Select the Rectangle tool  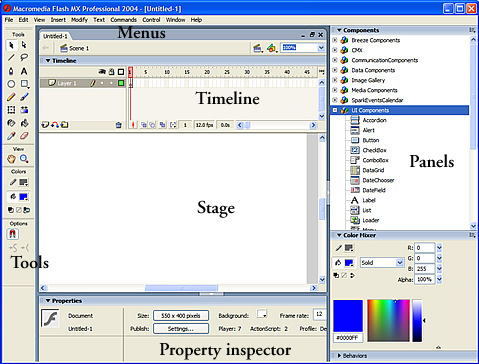tap(24, 84)
